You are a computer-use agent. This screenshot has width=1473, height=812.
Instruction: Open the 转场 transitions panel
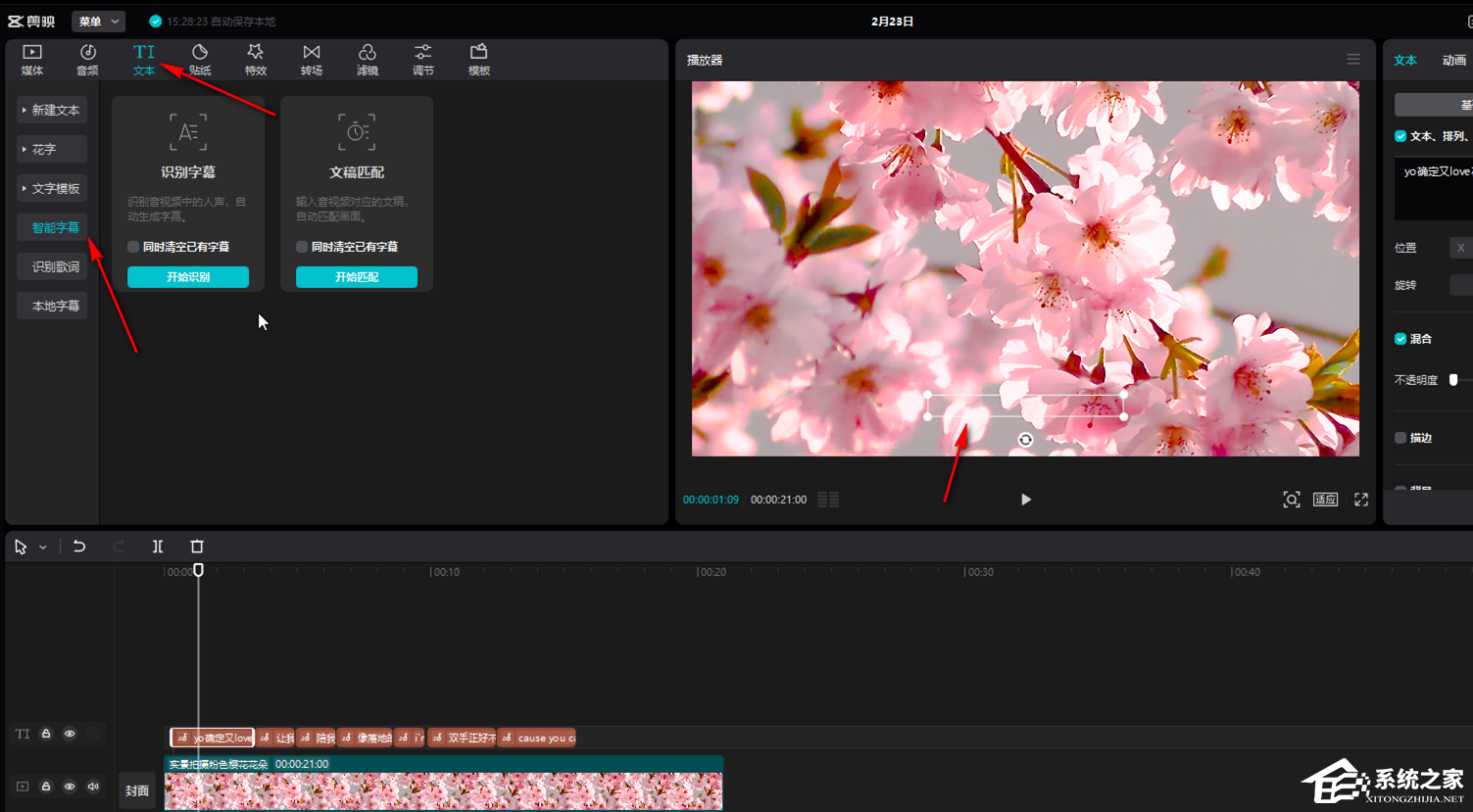coord(312,59)
